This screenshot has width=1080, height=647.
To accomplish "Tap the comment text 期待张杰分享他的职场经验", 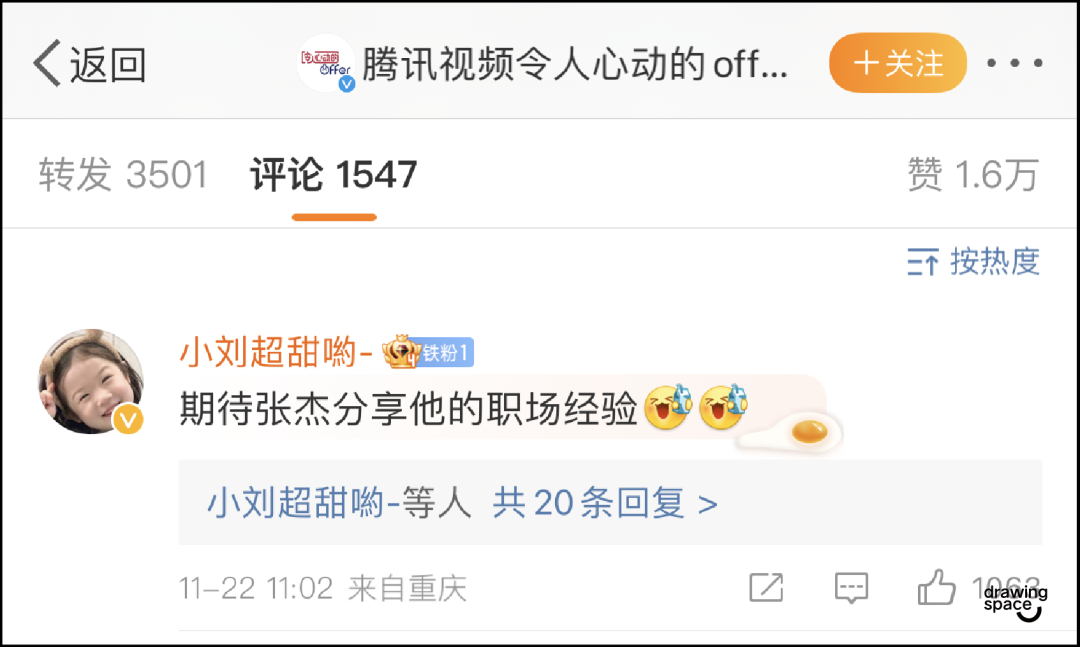I will [x=408, y=410].
